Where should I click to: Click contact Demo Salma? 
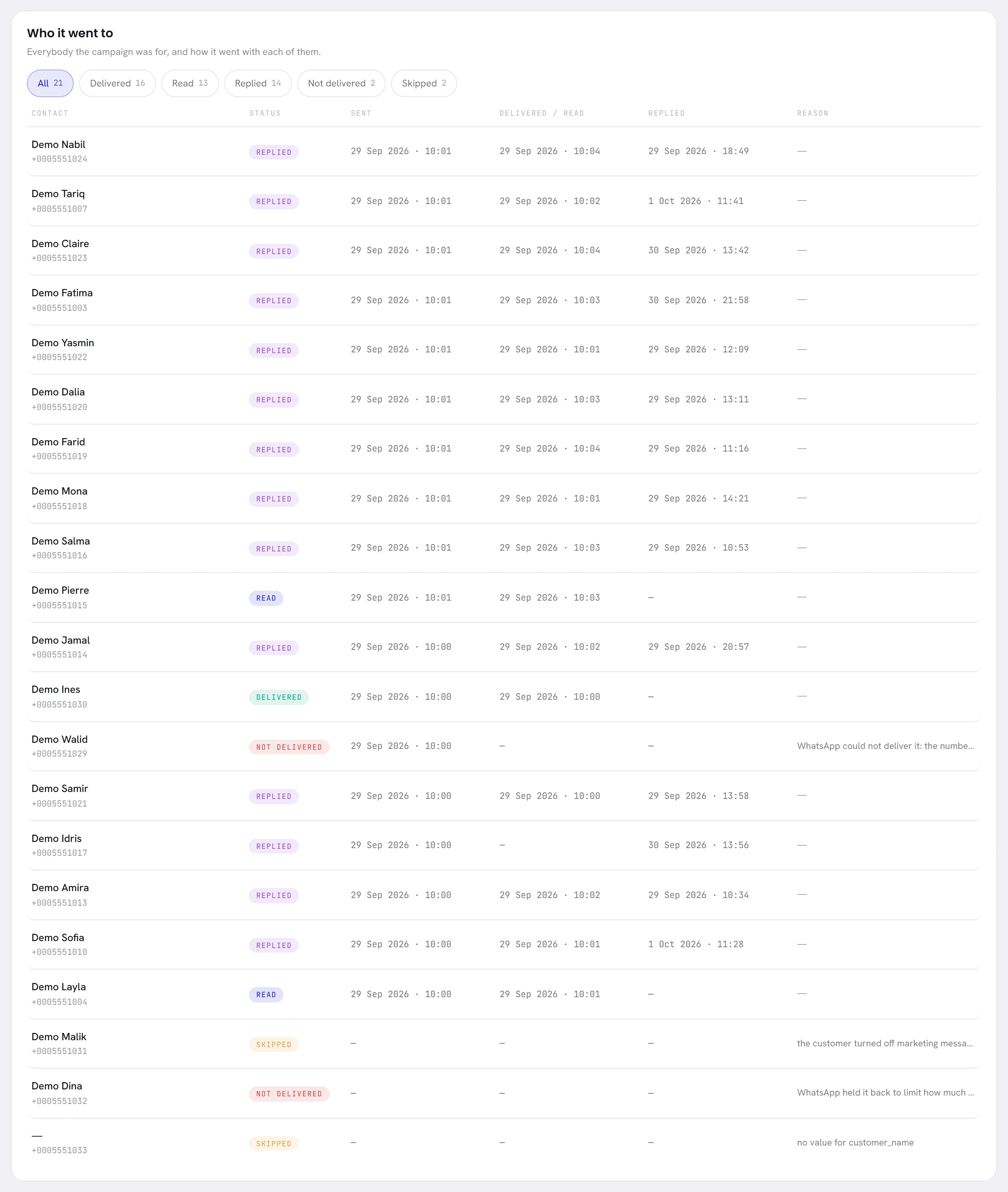pos(61,541)
